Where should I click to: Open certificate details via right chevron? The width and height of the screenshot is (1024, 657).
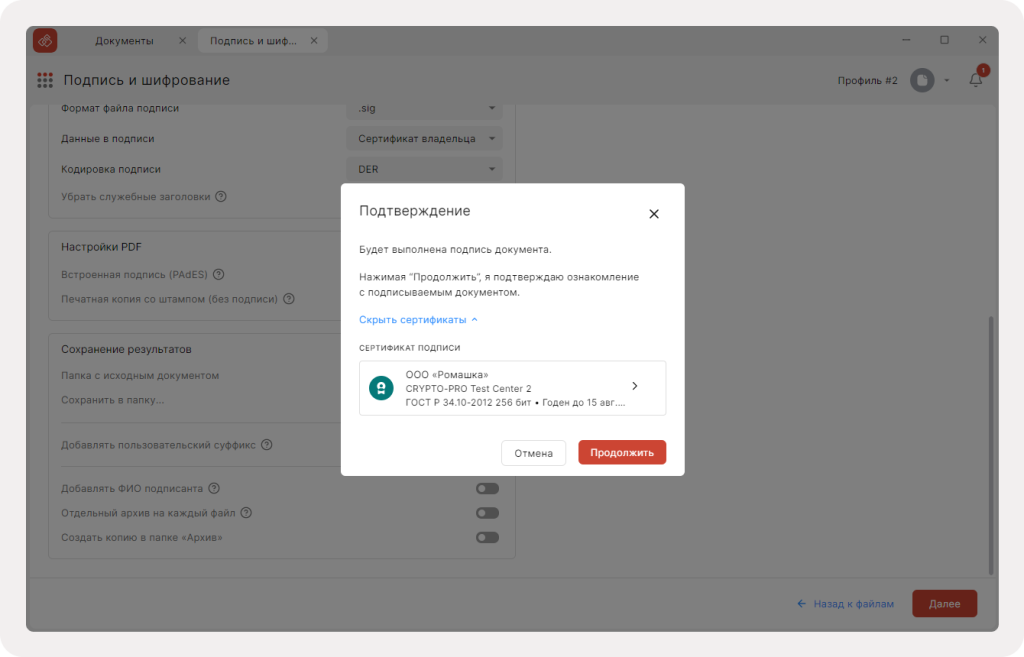pyautogui.click(x=635, y=386)
